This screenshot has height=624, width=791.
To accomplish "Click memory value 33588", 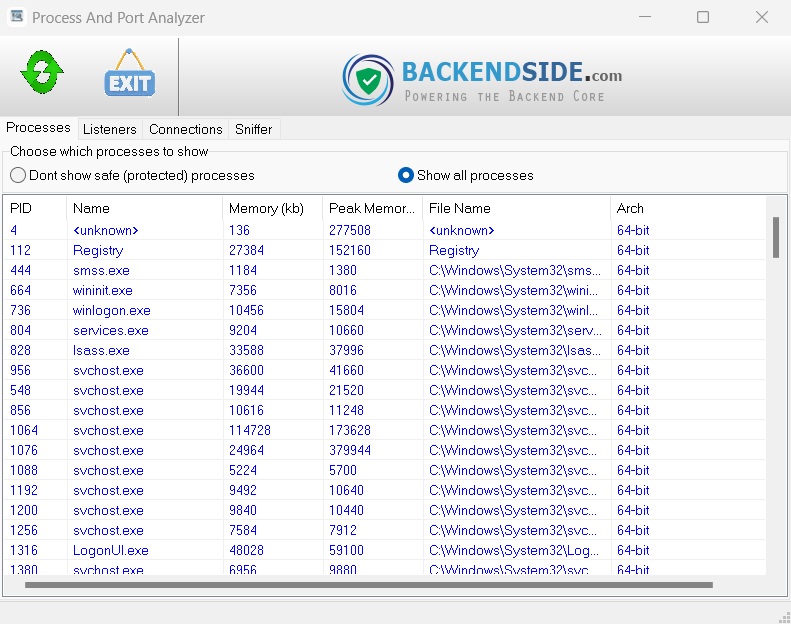I will tap(246, 351).
